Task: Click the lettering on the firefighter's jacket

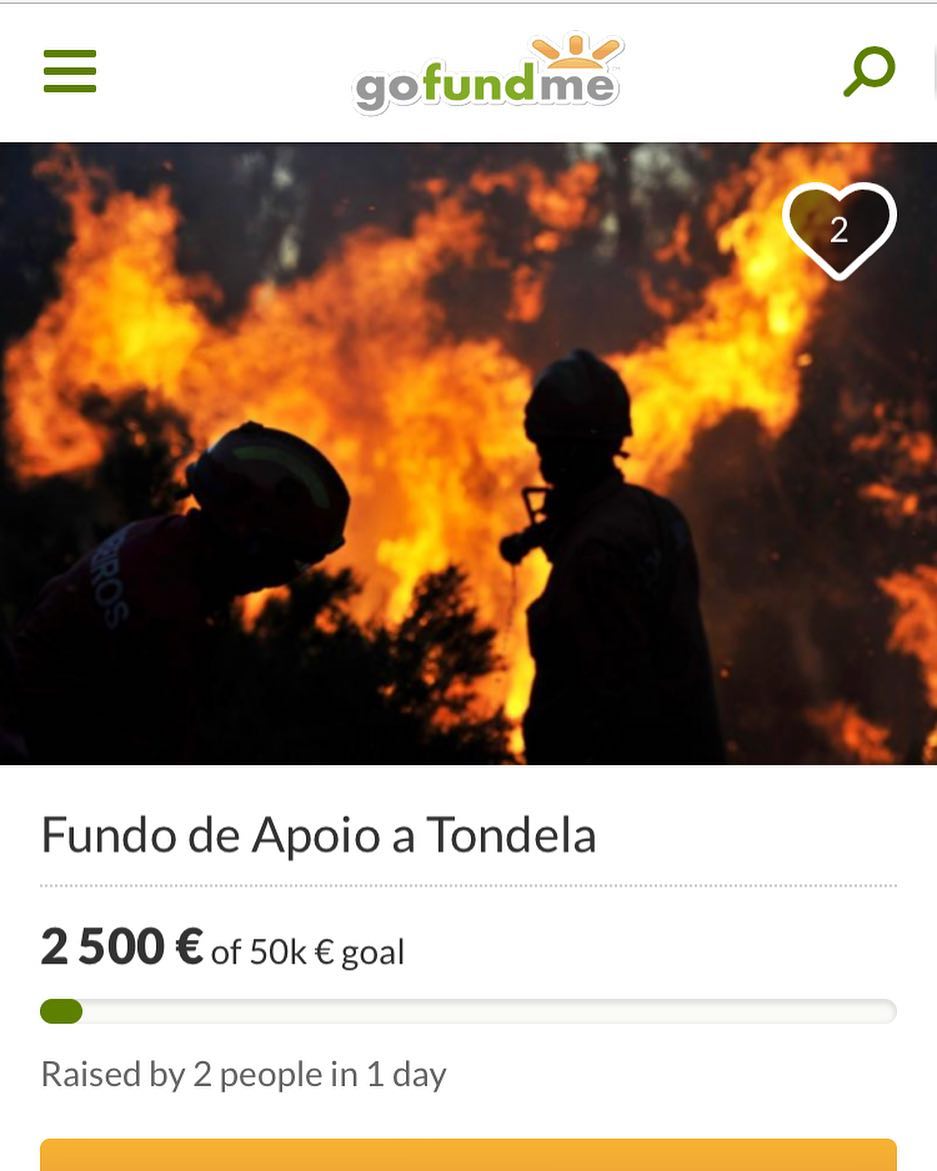Action: 110,578
